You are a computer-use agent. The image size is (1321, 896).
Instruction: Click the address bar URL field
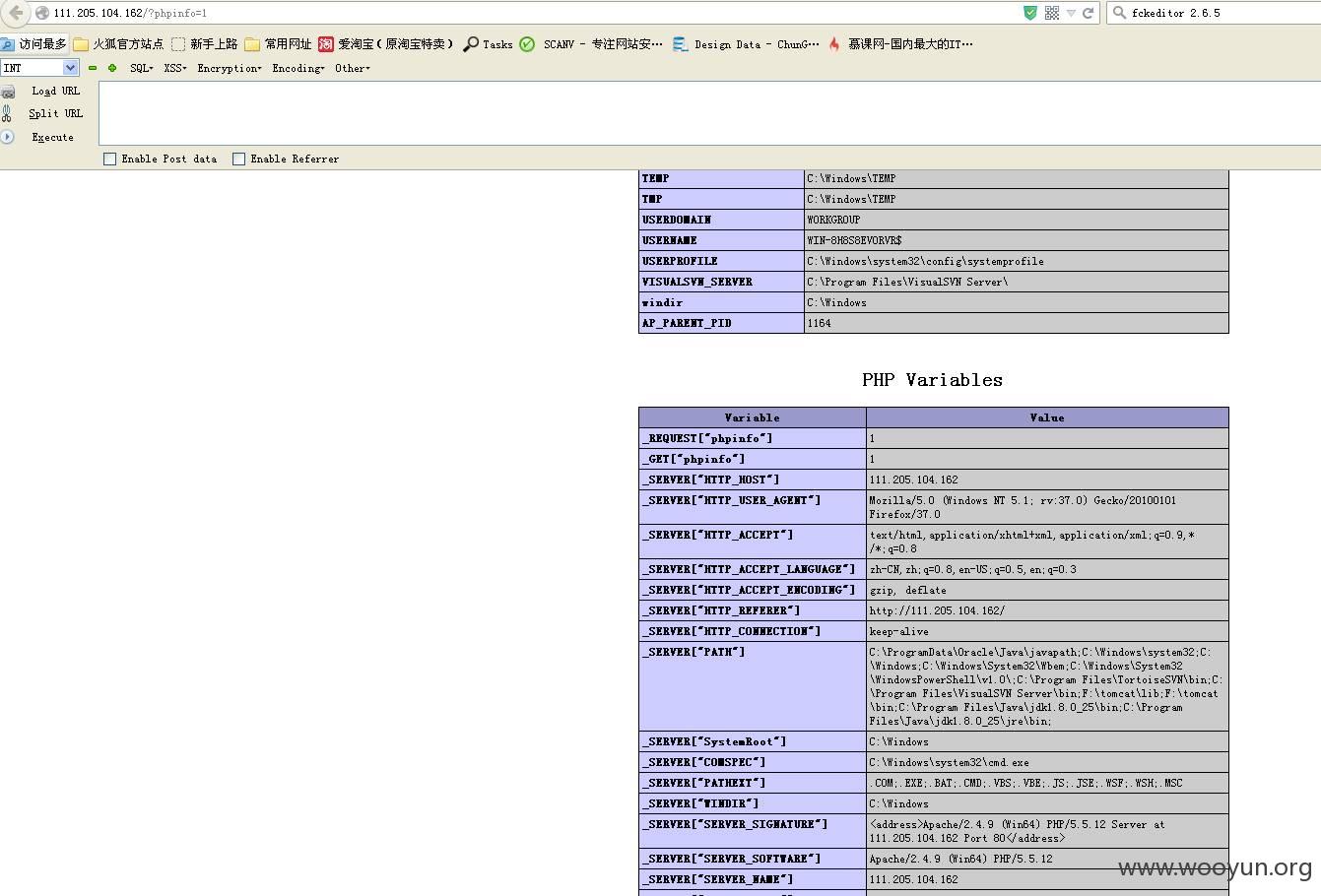click(532, 13)
